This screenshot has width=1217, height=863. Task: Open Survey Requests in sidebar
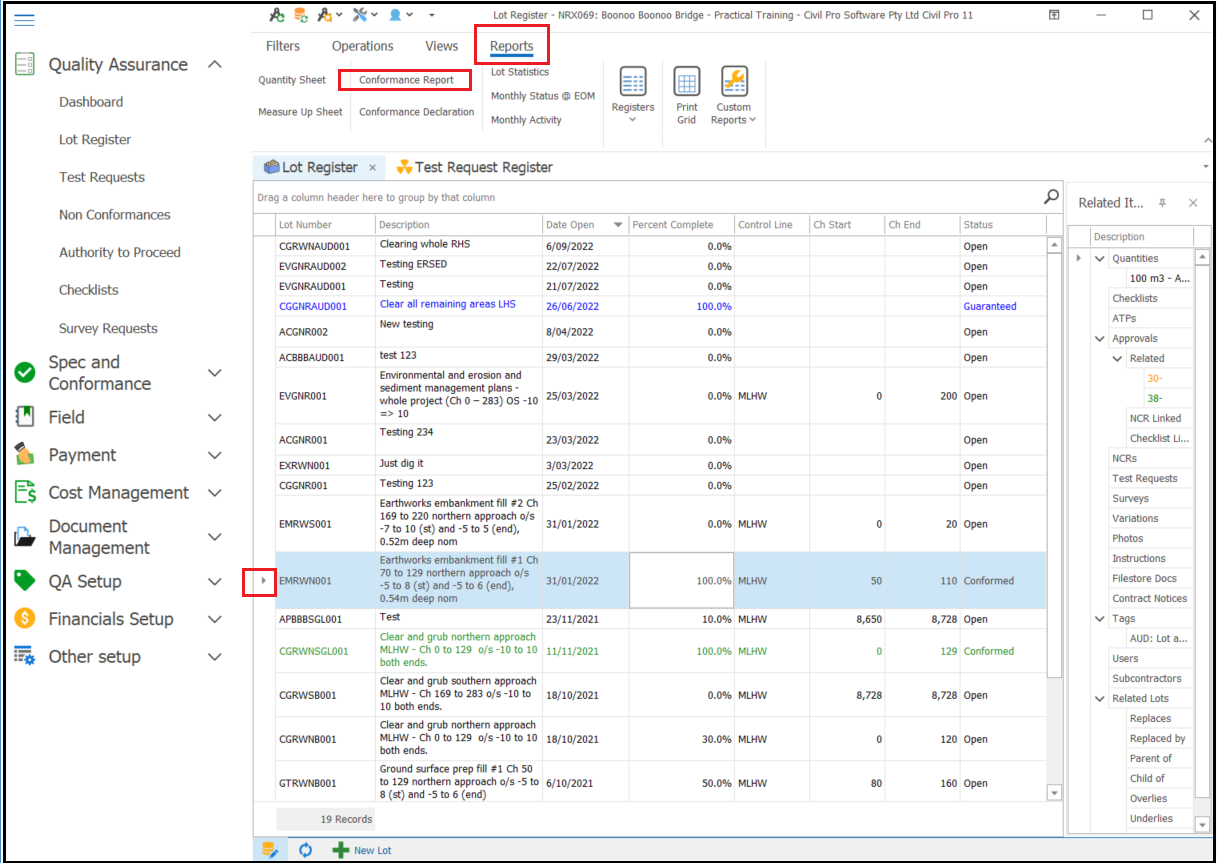(108, 328)
